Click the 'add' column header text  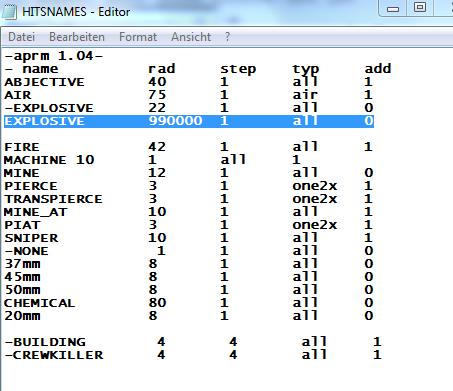pos(378,69)
